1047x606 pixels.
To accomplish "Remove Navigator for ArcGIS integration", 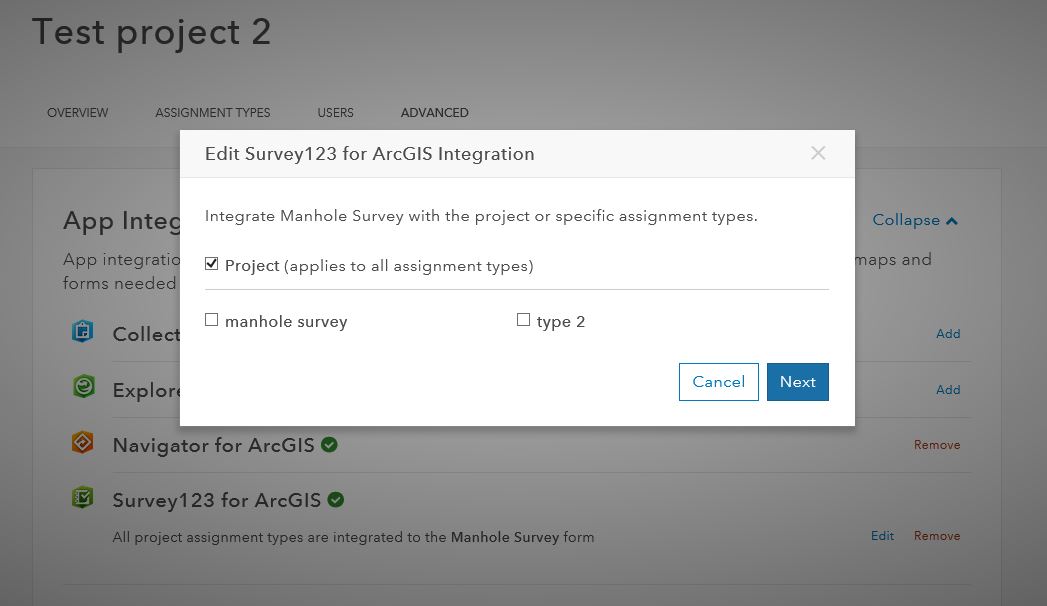I will (x=937, y=444).
